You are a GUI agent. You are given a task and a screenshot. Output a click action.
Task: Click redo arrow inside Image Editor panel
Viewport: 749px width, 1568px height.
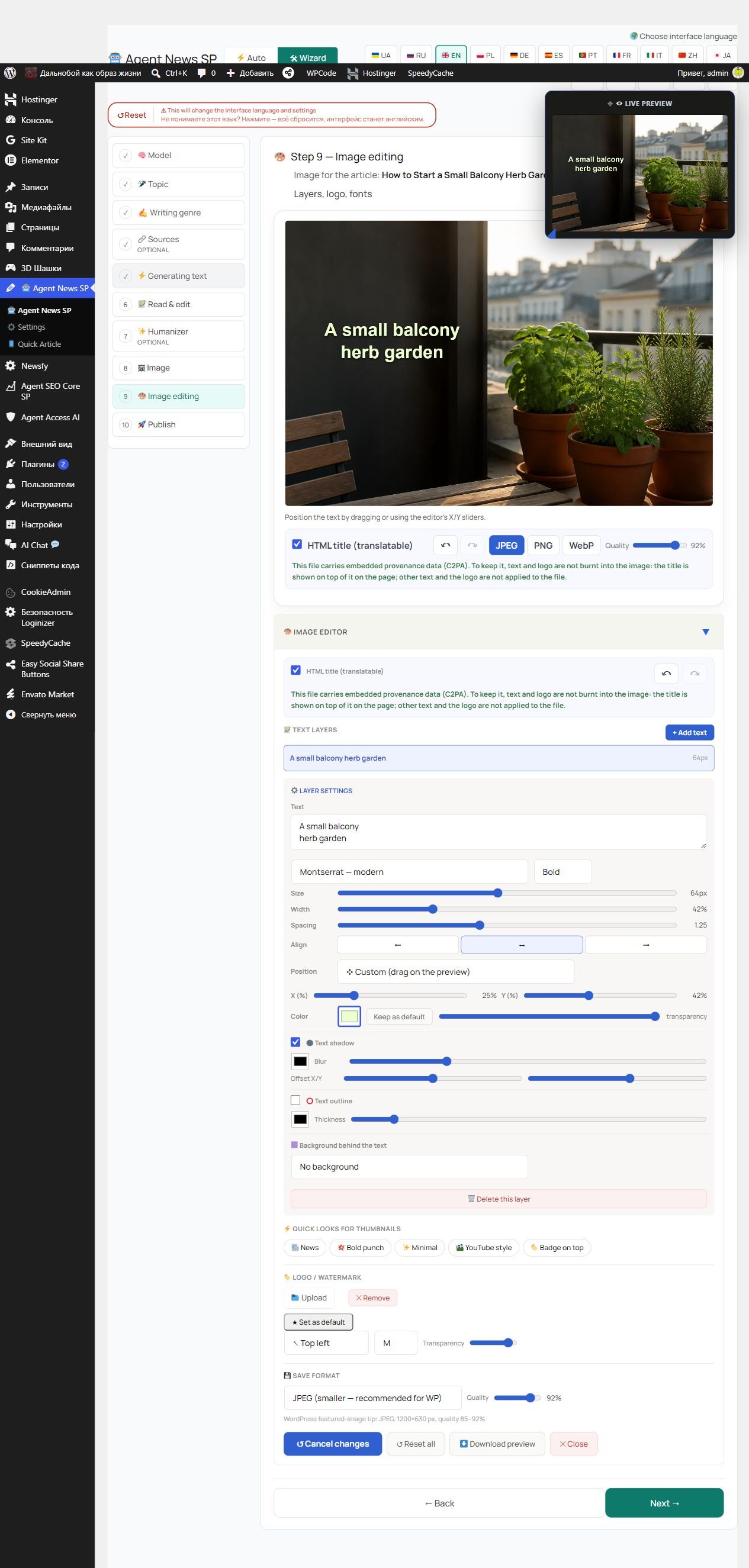[x=694, y=673]
